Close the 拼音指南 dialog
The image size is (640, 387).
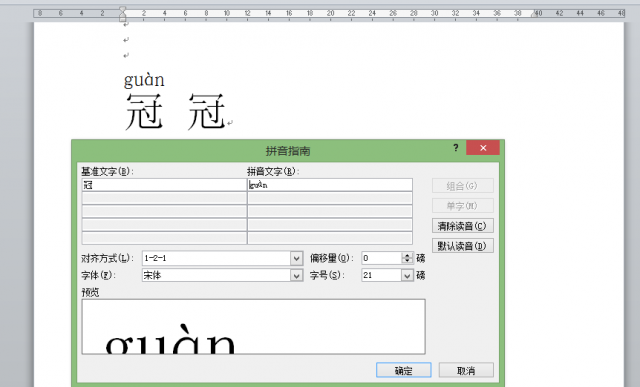point(483,148)
